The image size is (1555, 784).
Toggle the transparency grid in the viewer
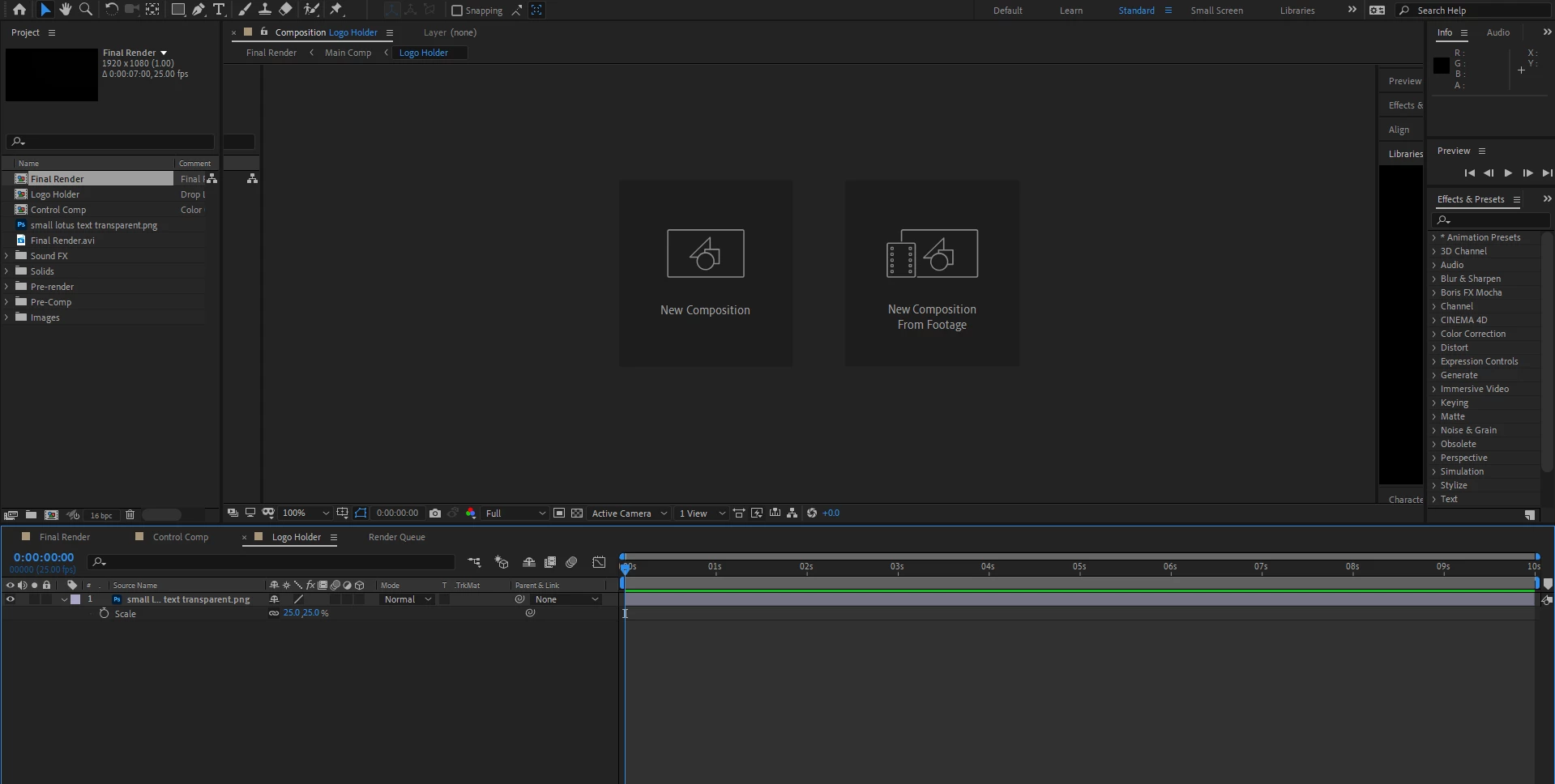click(x=577, y=513)
